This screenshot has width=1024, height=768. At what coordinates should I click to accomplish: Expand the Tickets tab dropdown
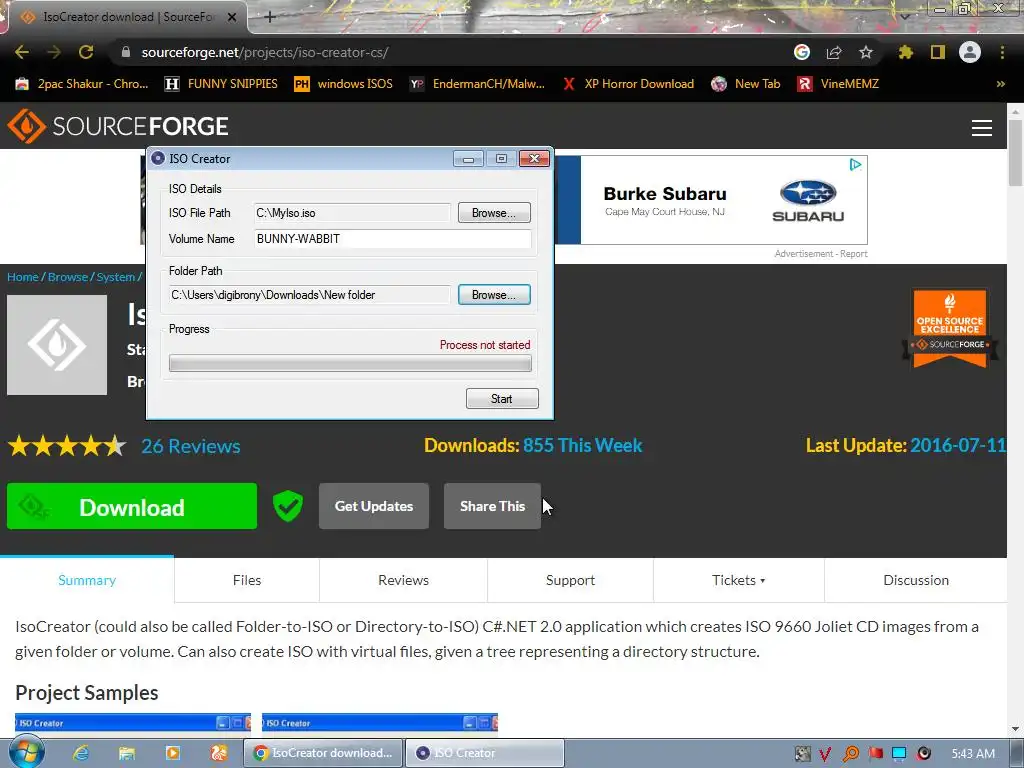point(739,580)
